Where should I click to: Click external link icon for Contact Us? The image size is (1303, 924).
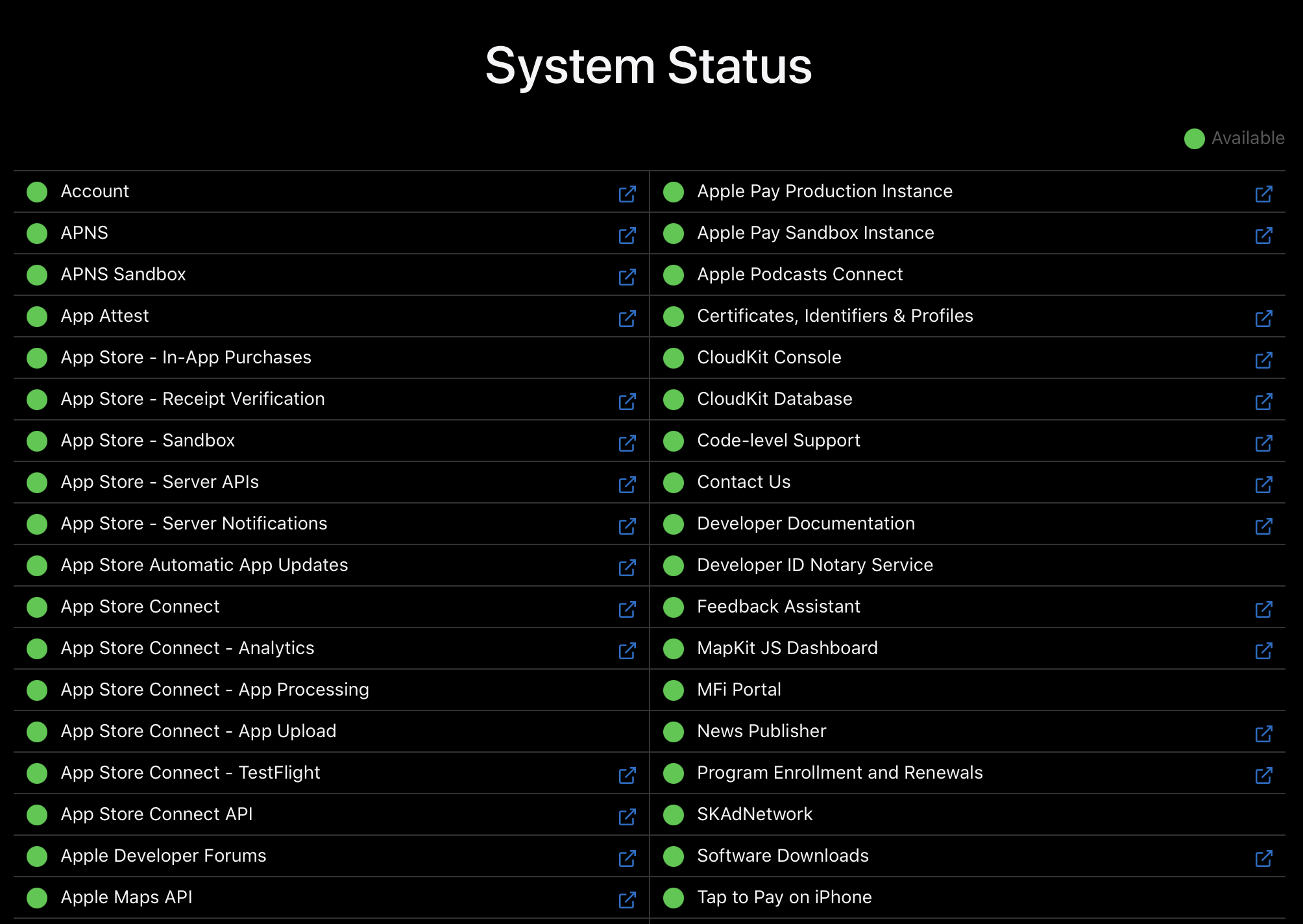click(x=1263, y=484)
